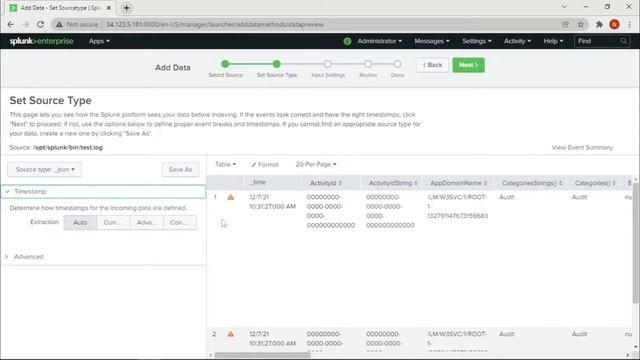
Task: Click the Audit value in row 1 CategoriesStrings
Action: [x=507, y=197]
